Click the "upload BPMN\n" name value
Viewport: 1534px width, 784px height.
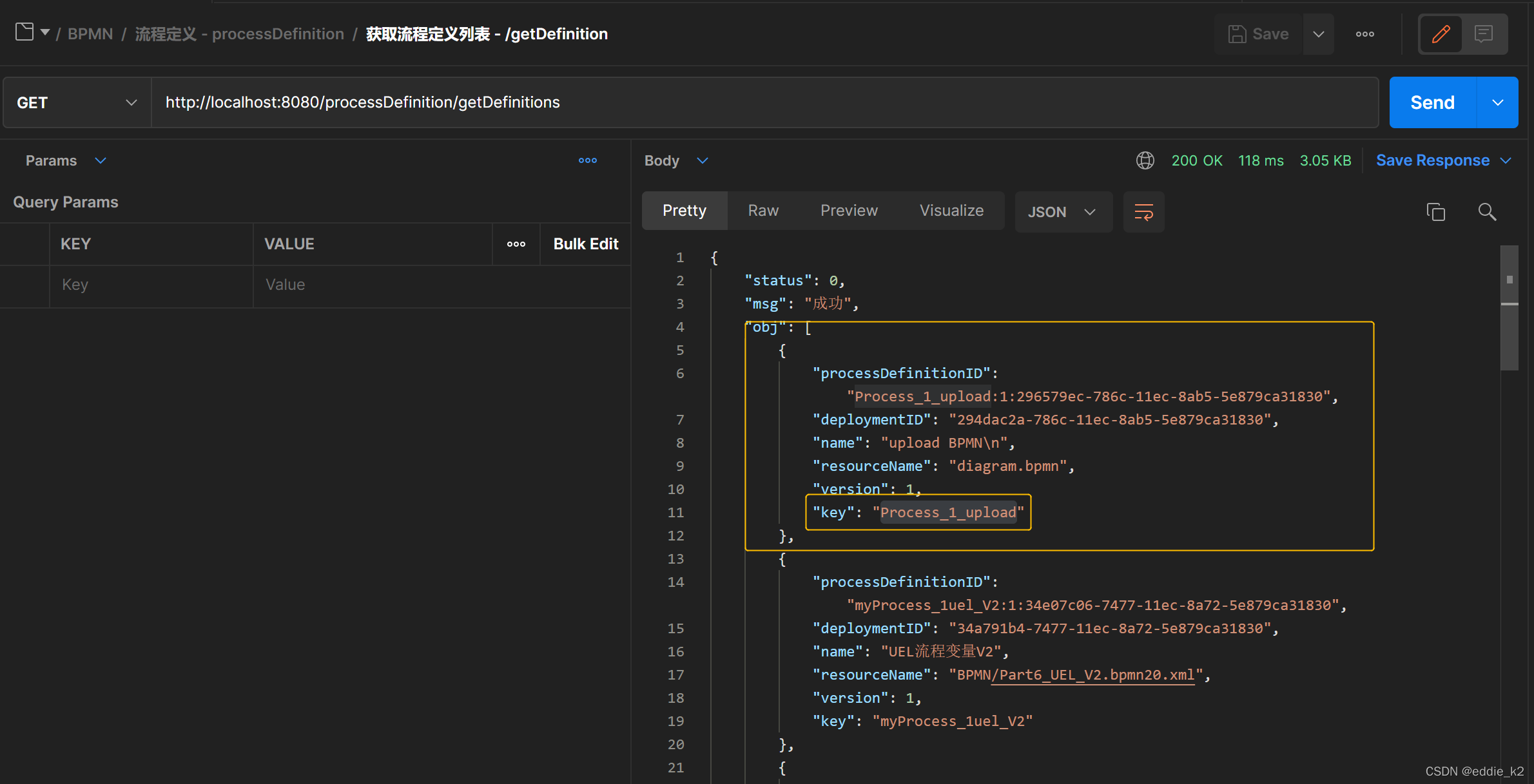[944, 443]
